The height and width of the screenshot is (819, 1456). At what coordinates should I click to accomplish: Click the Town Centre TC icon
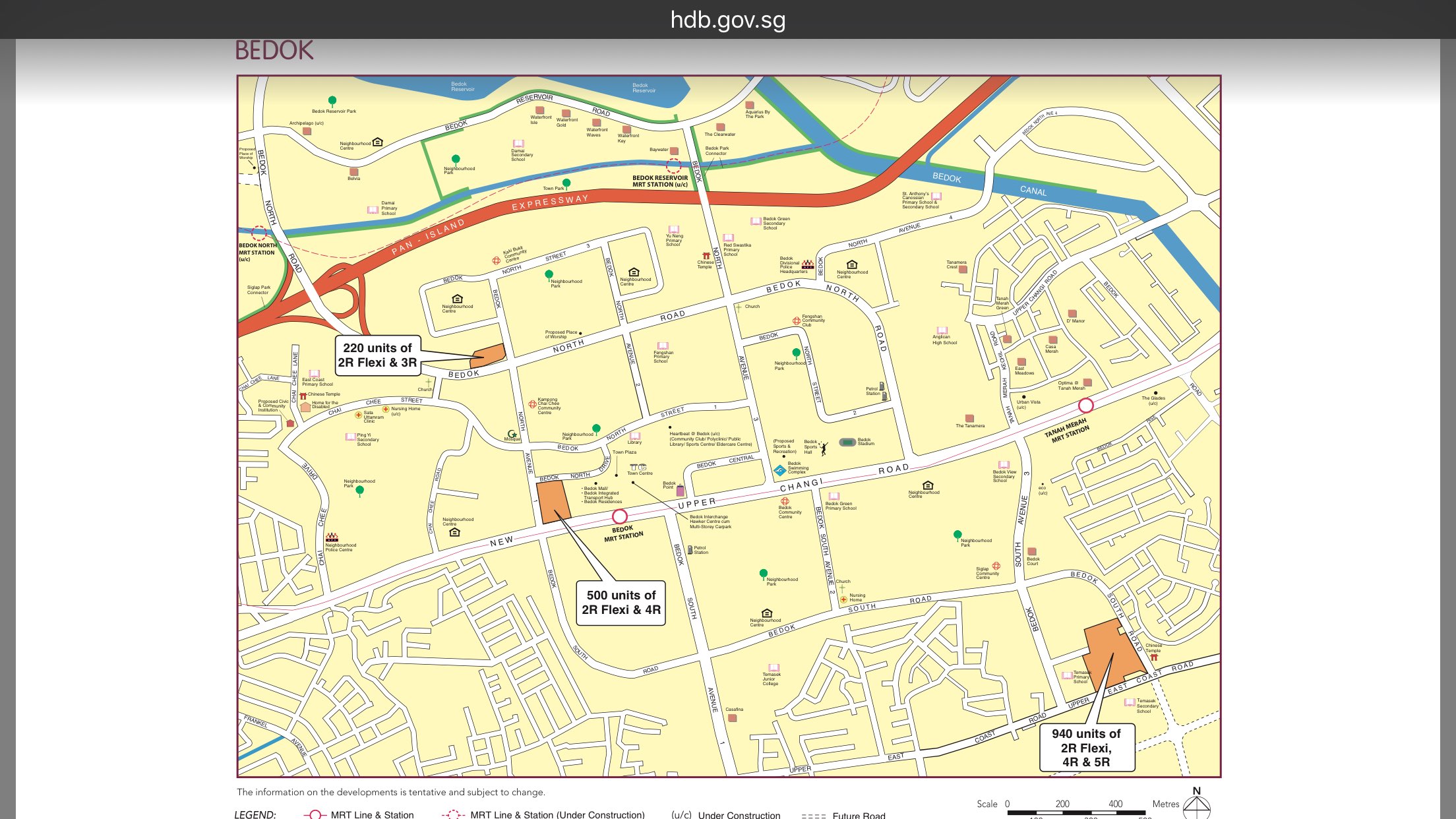[638, 467]
